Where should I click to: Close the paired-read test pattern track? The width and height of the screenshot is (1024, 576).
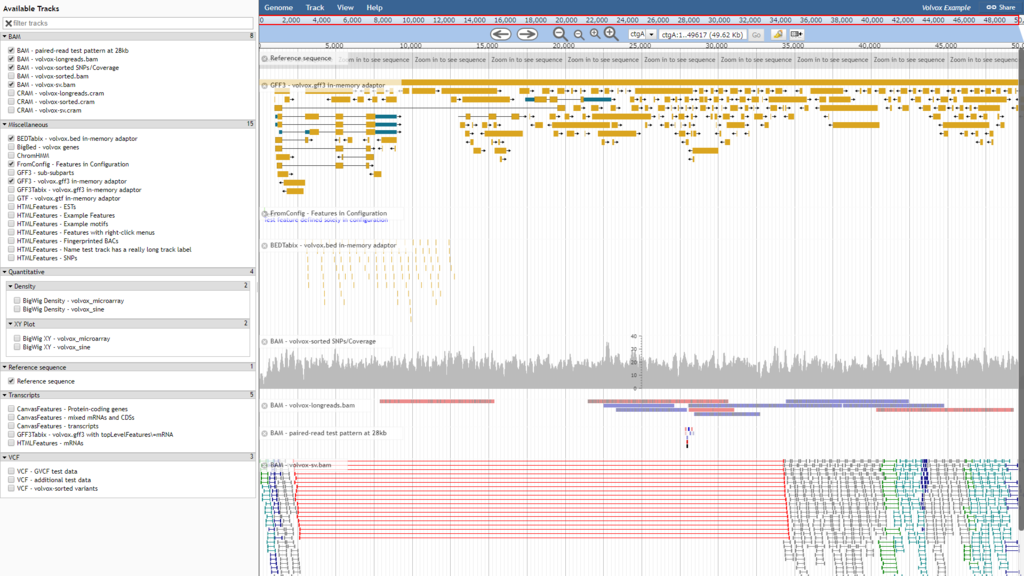coord(264,433)
